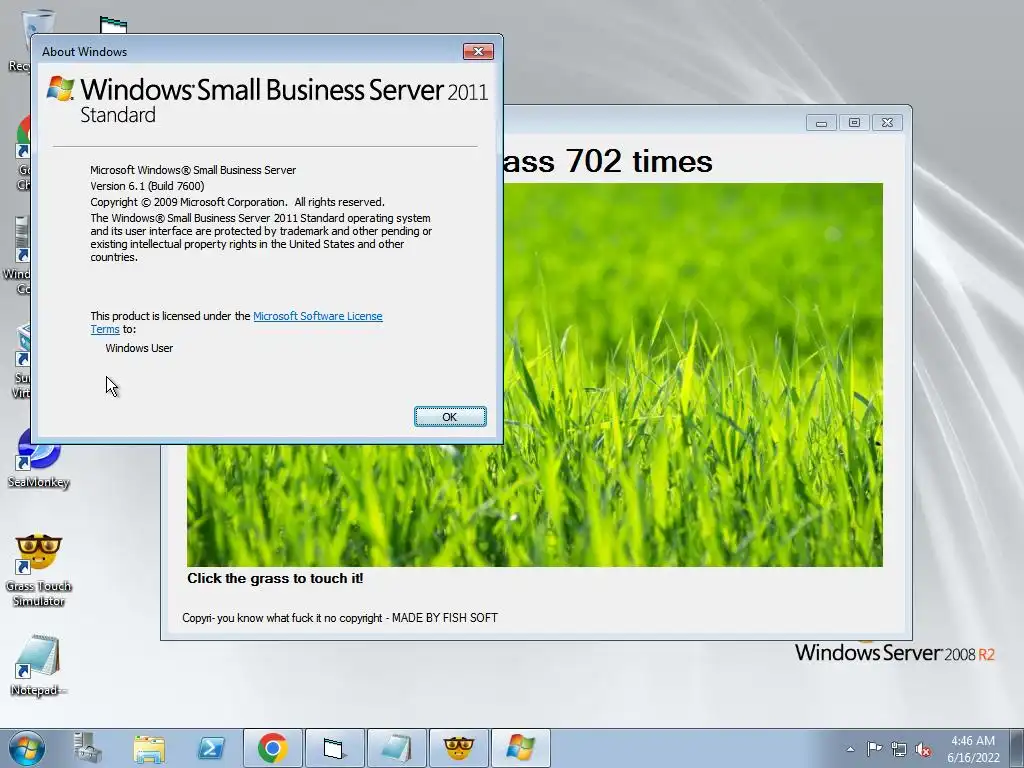Click the '702 times' counter heading

639,161
